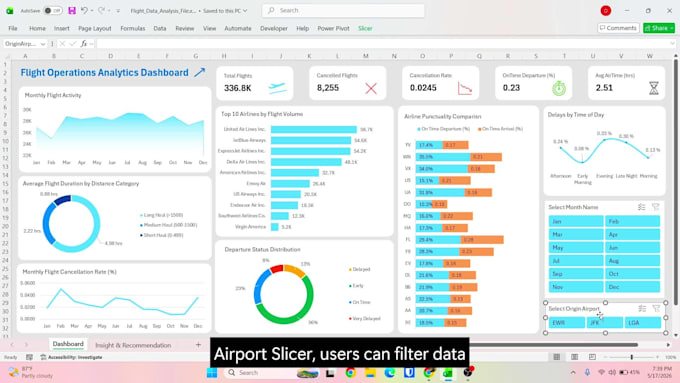
Task: Toggle the AutoSave switch
Action: (x=52, y=10)
